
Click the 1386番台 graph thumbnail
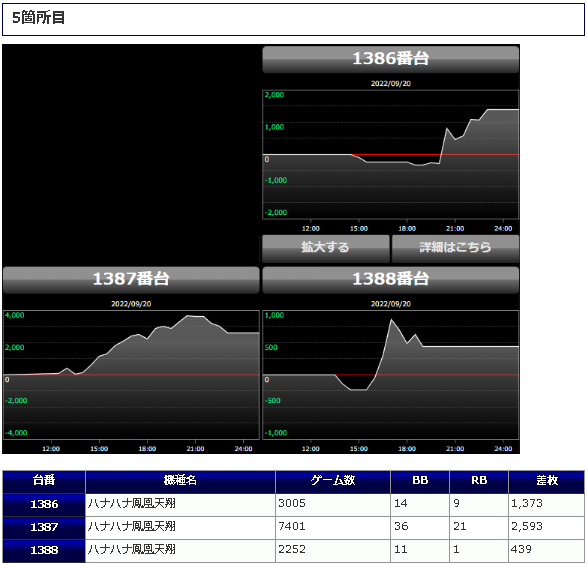click(x=390, y=155)
